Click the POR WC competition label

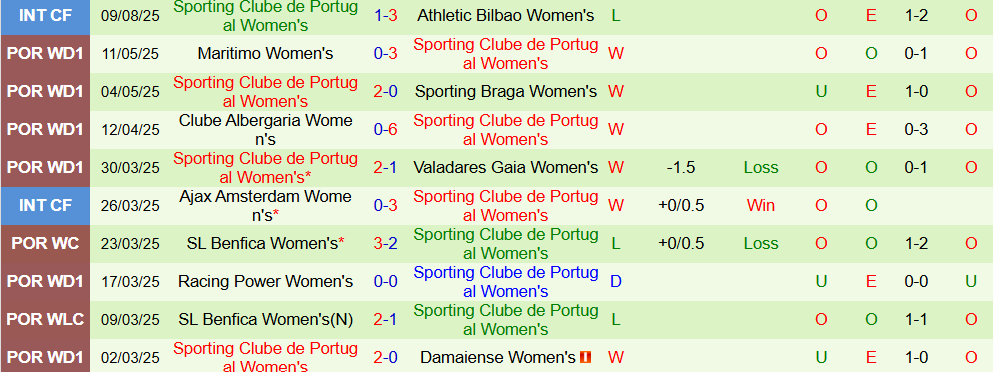(x=46, y=244)
